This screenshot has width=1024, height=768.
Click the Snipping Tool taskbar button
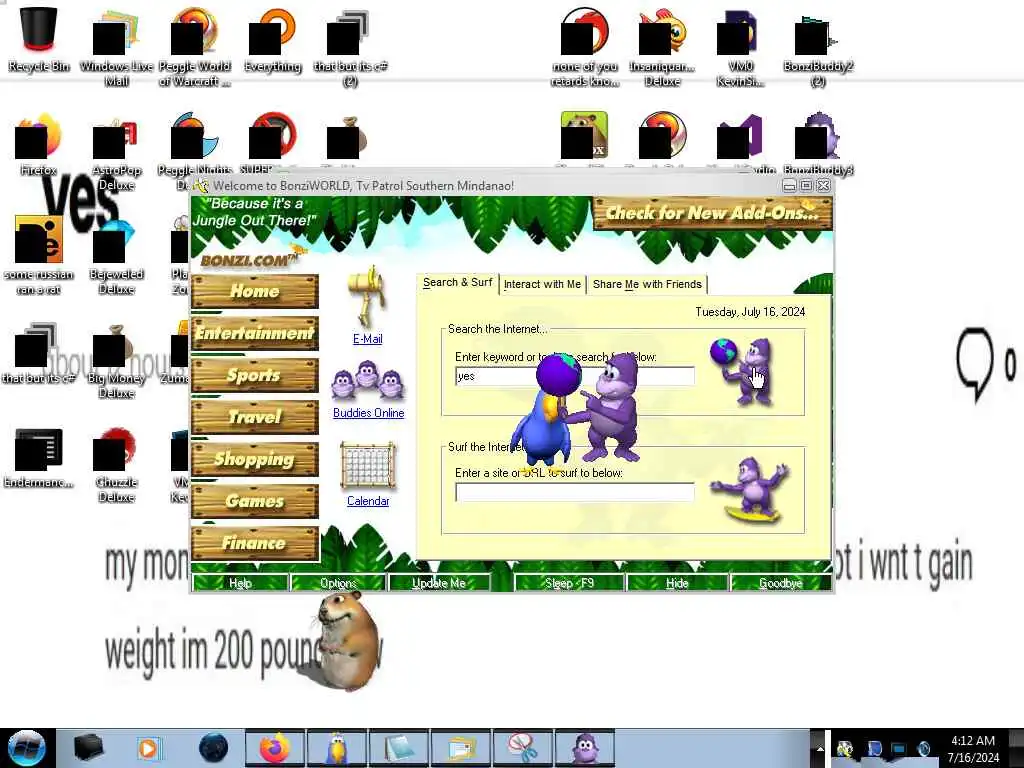point(522,748)
